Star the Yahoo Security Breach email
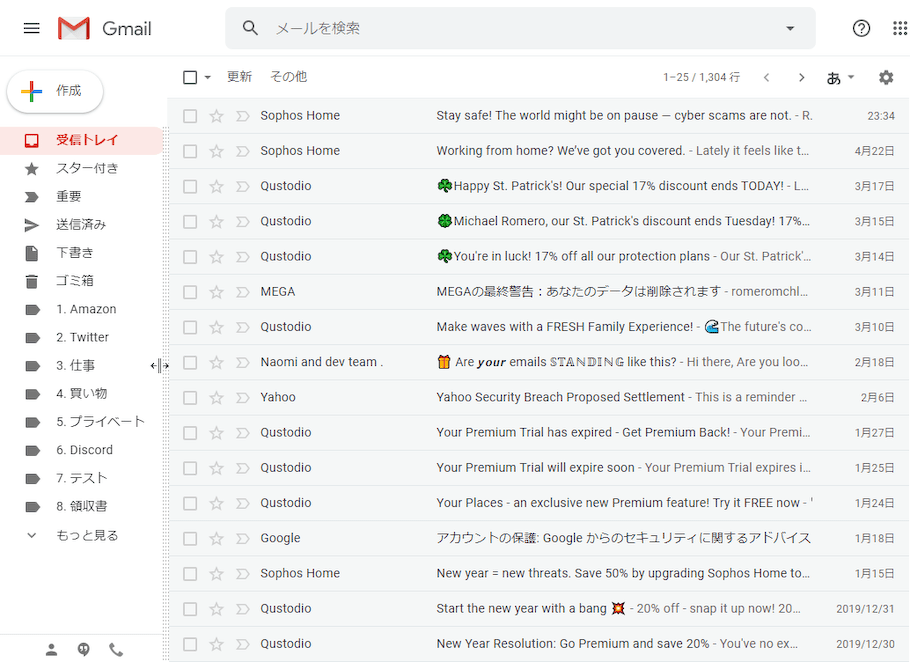Viewport: 910px width, 662px height. click(x=216, y=397)
